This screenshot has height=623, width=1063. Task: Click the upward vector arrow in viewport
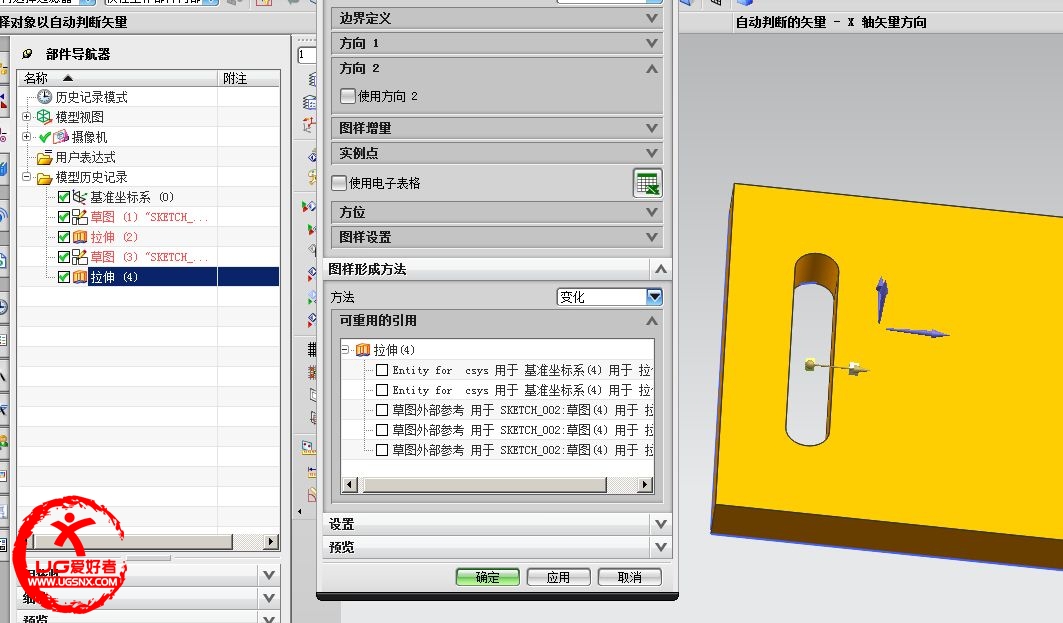(881, 298)
